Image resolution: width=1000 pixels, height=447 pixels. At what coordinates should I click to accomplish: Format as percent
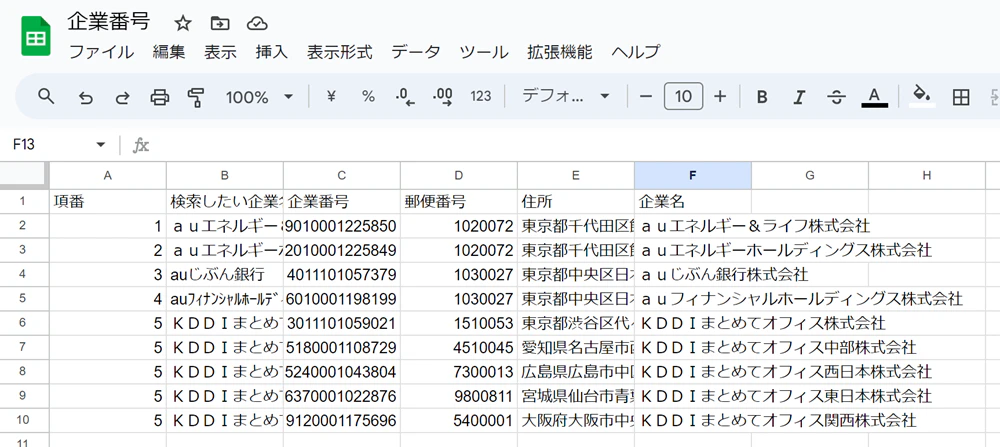pos(368,97)
